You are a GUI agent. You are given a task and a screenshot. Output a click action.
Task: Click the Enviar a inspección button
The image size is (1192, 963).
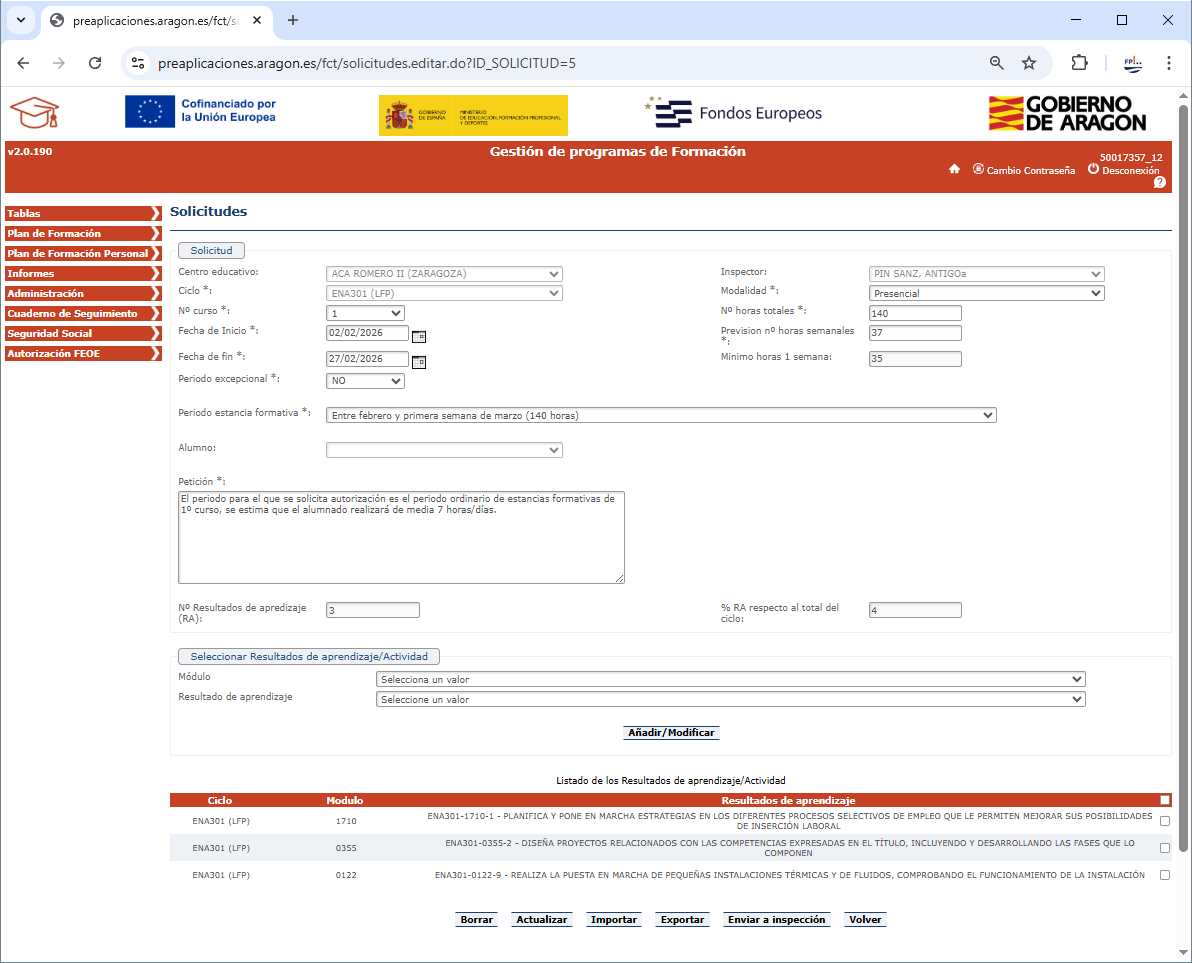776,920
